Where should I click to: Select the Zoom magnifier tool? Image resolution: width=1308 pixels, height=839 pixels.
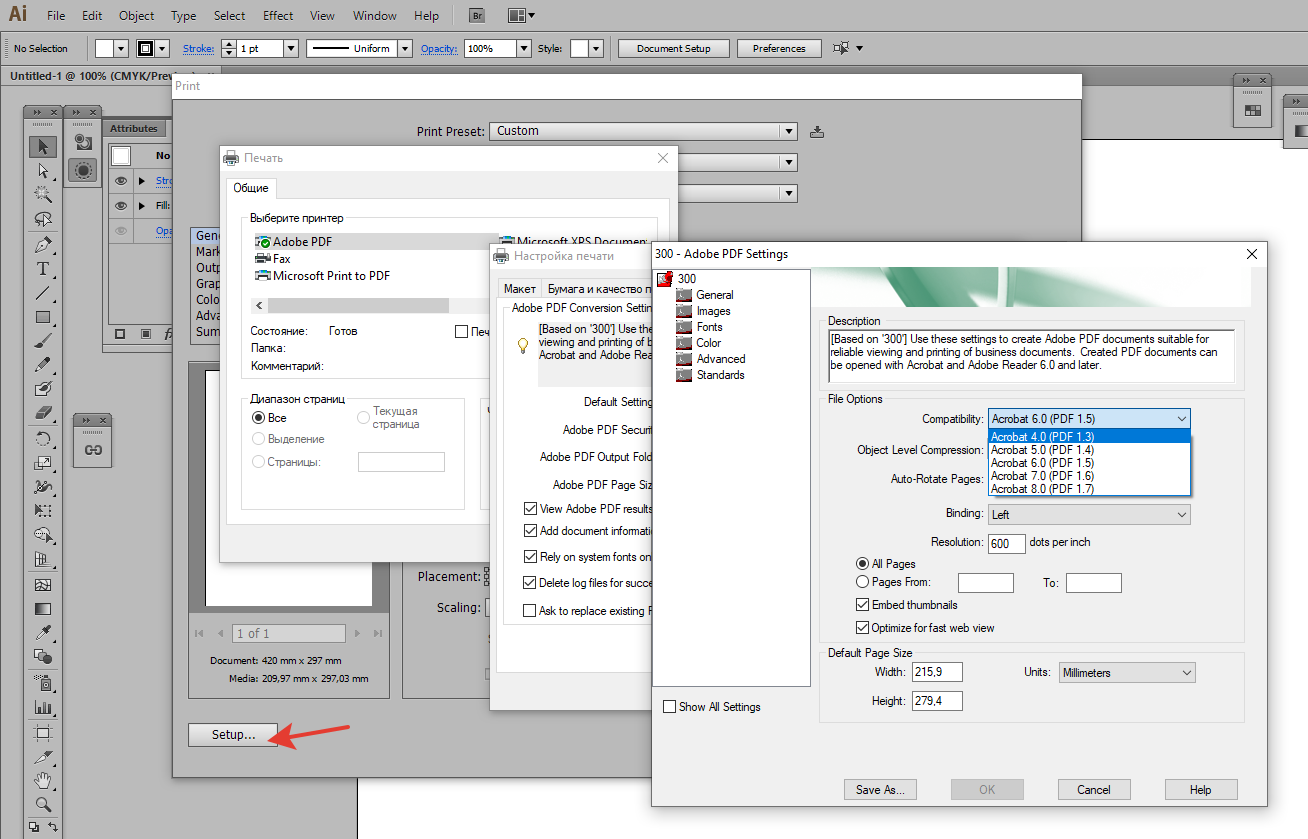43,804
